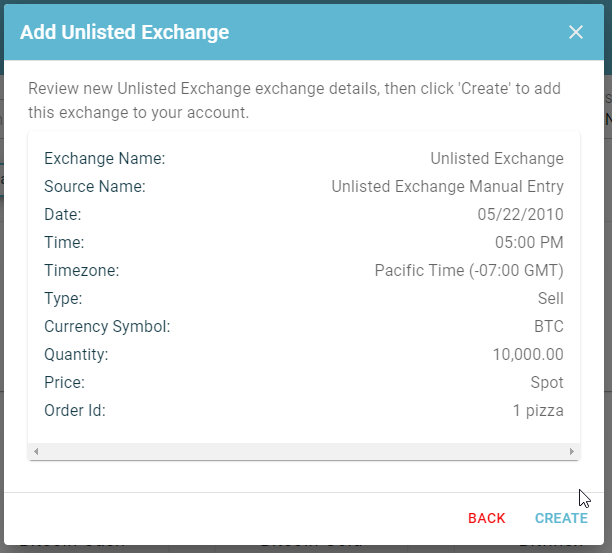Close the Add Unlisted Exchange dialog

(576, 32)
